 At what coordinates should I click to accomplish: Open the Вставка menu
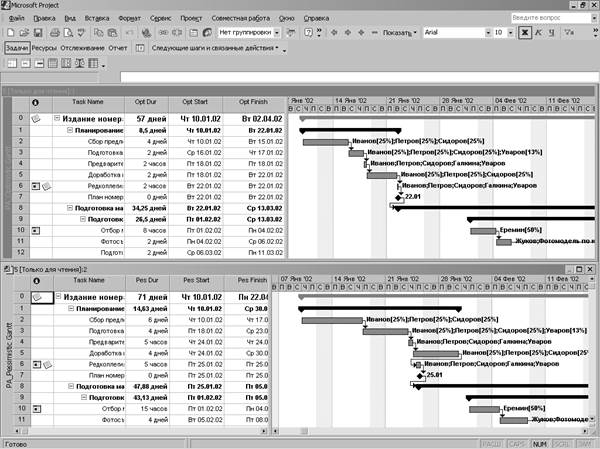(97, 18)
